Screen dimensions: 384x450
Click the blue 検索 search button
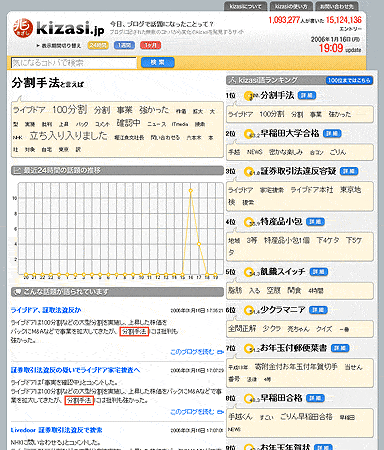tap(158, 62)
